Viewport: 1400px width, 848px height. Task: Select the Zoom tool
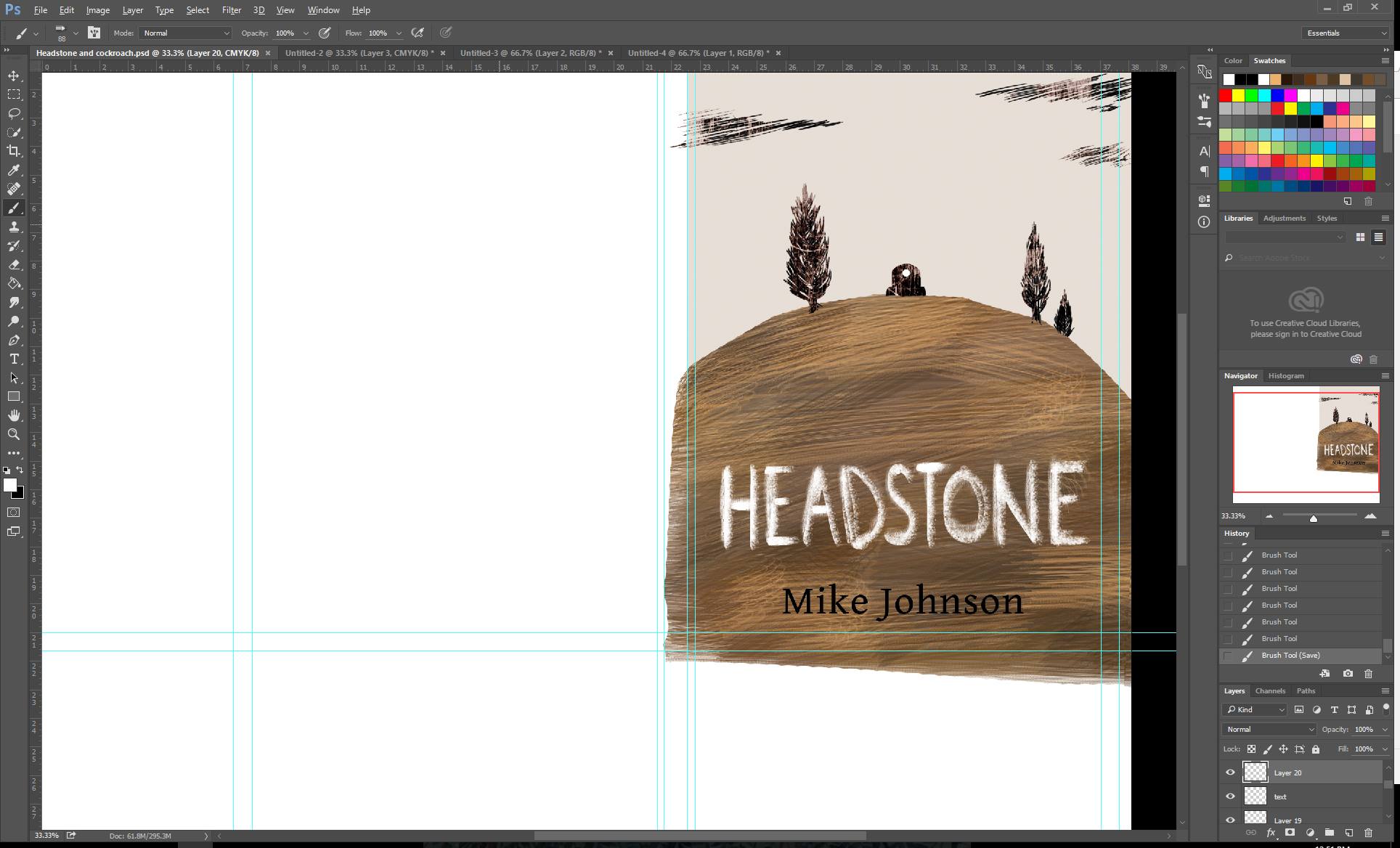pos(14,434)
